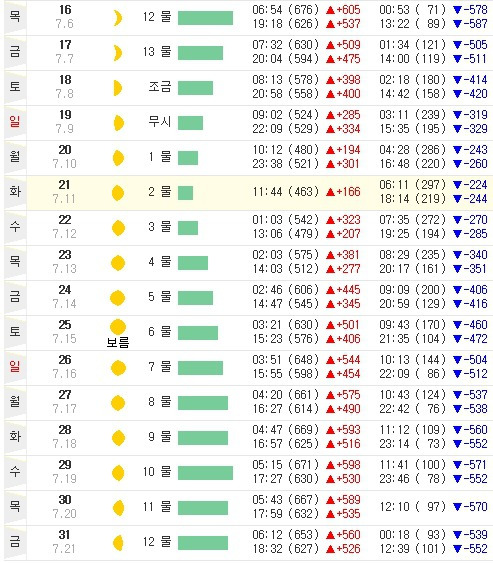
Task: Click the full moon icon labeled 보름
Action: pyautogui.click(x=118, y=327)
